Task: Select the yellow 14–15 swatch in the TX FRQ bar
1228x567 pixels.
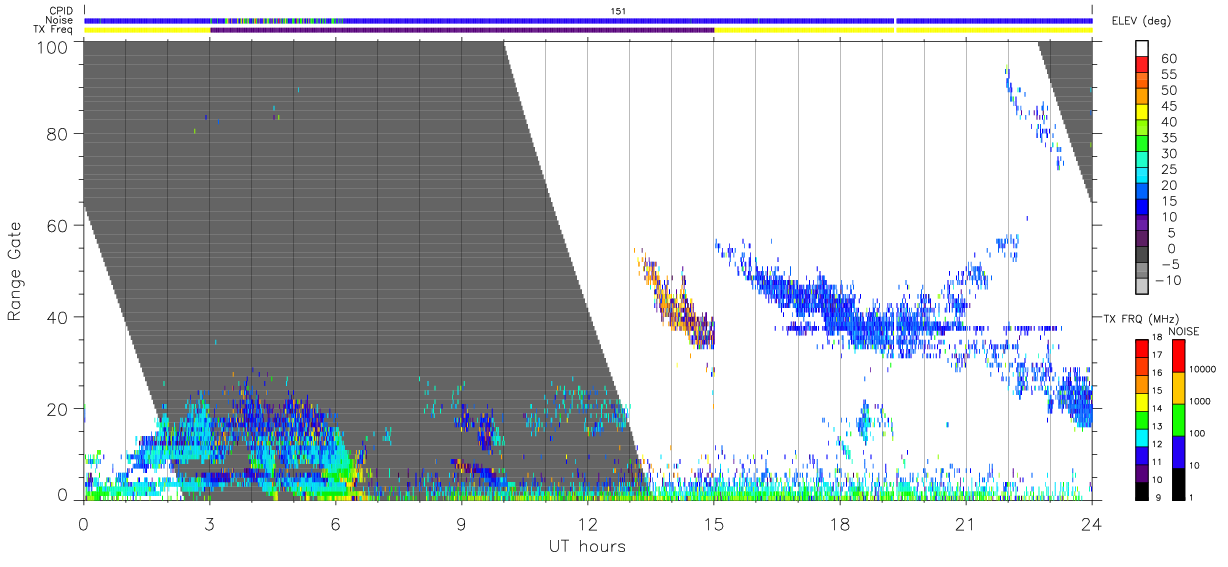Action: [x=1142, y=401]
